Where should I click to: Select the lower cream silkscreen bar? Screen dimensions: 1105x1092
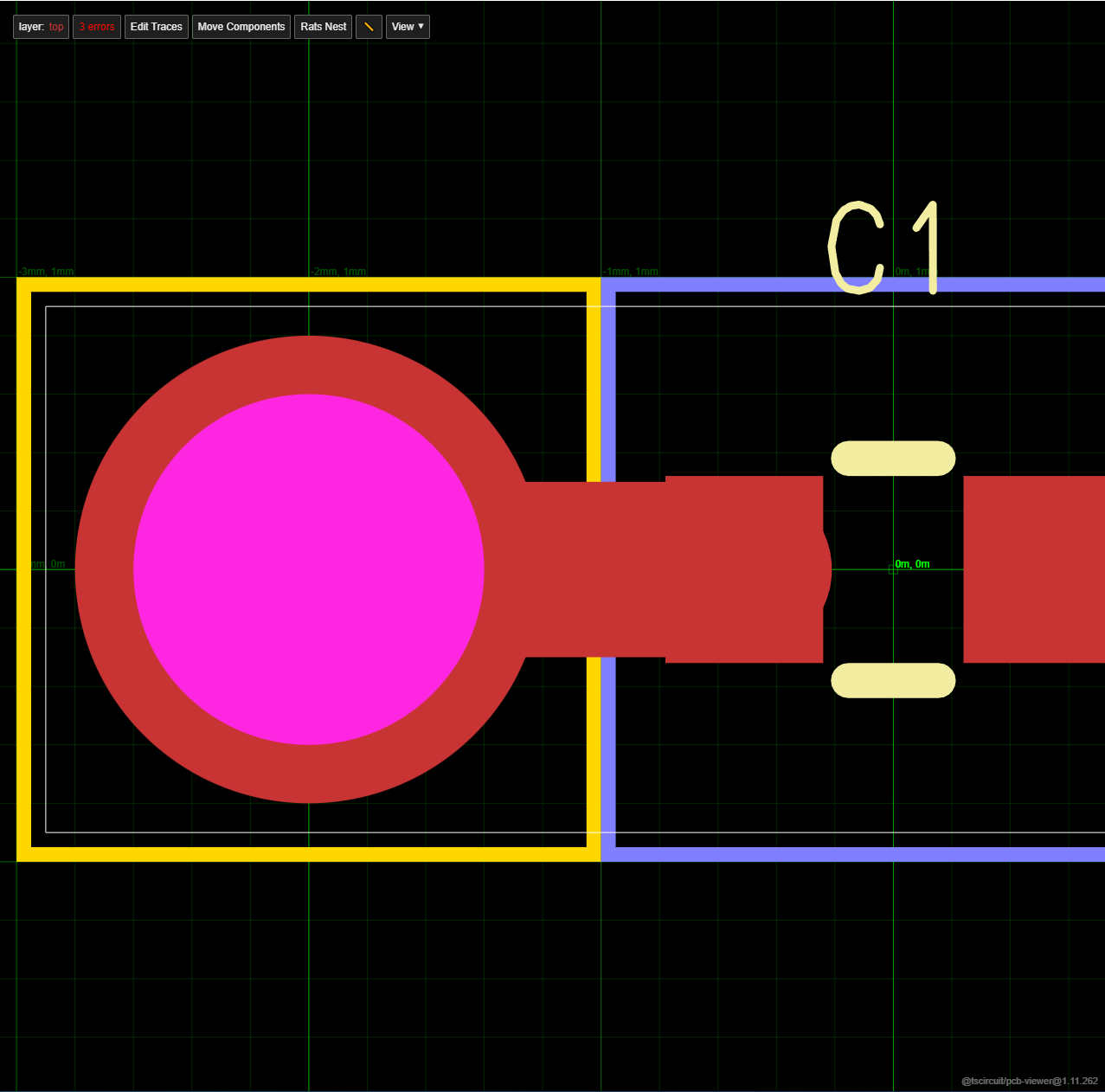893,681
